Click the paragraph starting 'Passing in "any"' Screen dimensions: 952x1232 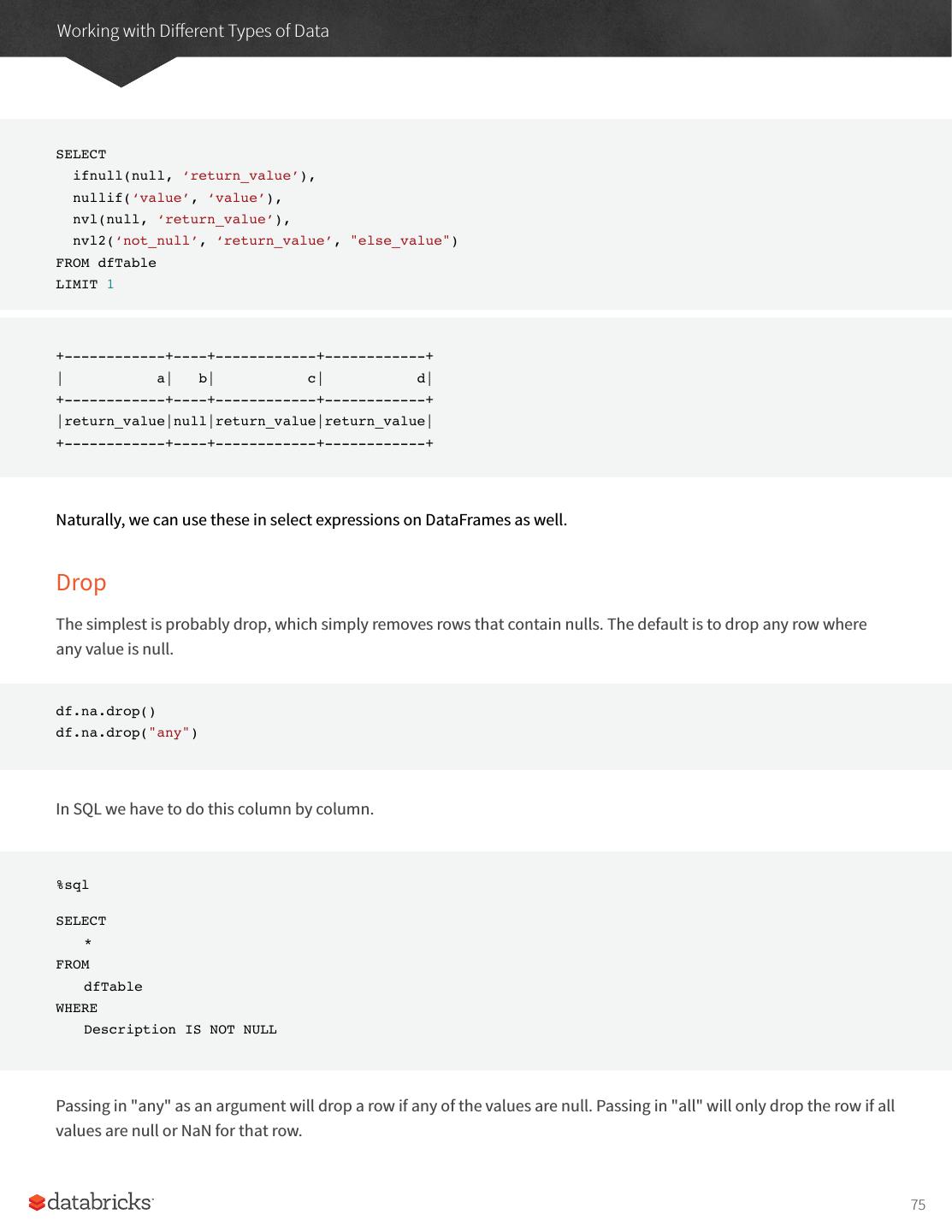pos(475,1118)
